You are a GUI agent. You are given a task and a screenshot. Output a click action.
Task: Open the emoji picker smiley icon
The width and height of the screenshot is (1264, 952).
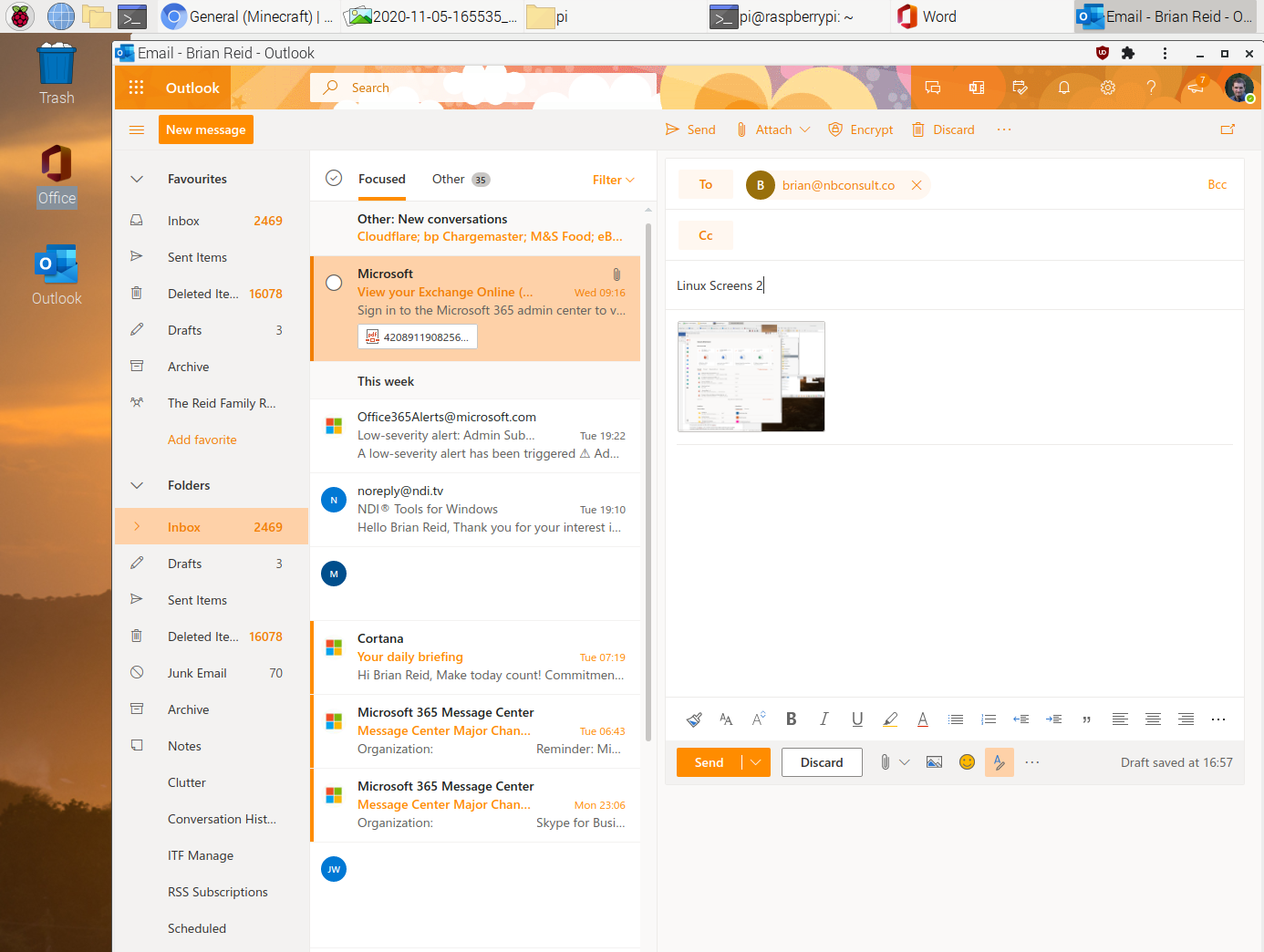(967, 762)
